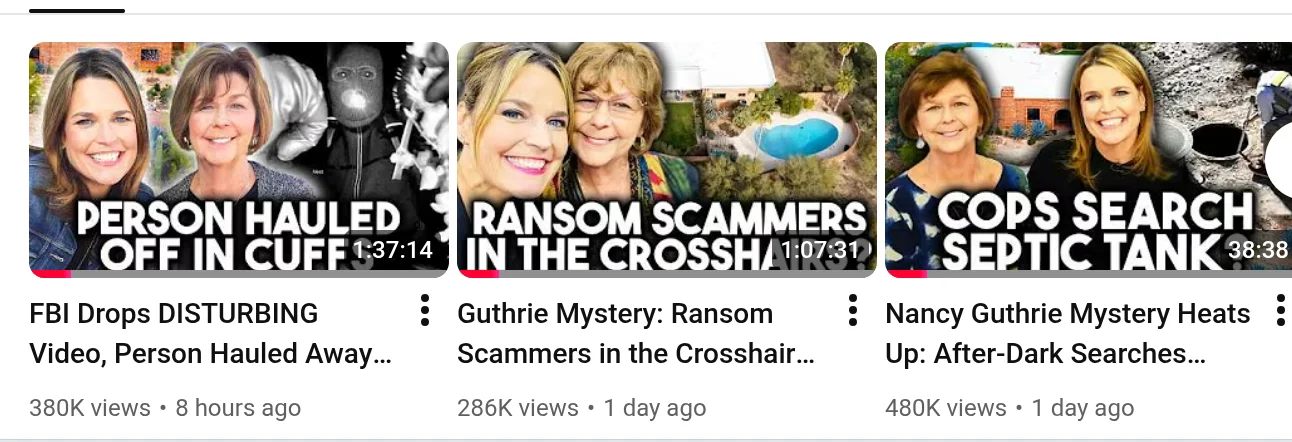Open three-dot menu for Nancy Guthrie video
Image resolution: width=1292 pixels, height=442 pixels.
[x=1281, y=311]
